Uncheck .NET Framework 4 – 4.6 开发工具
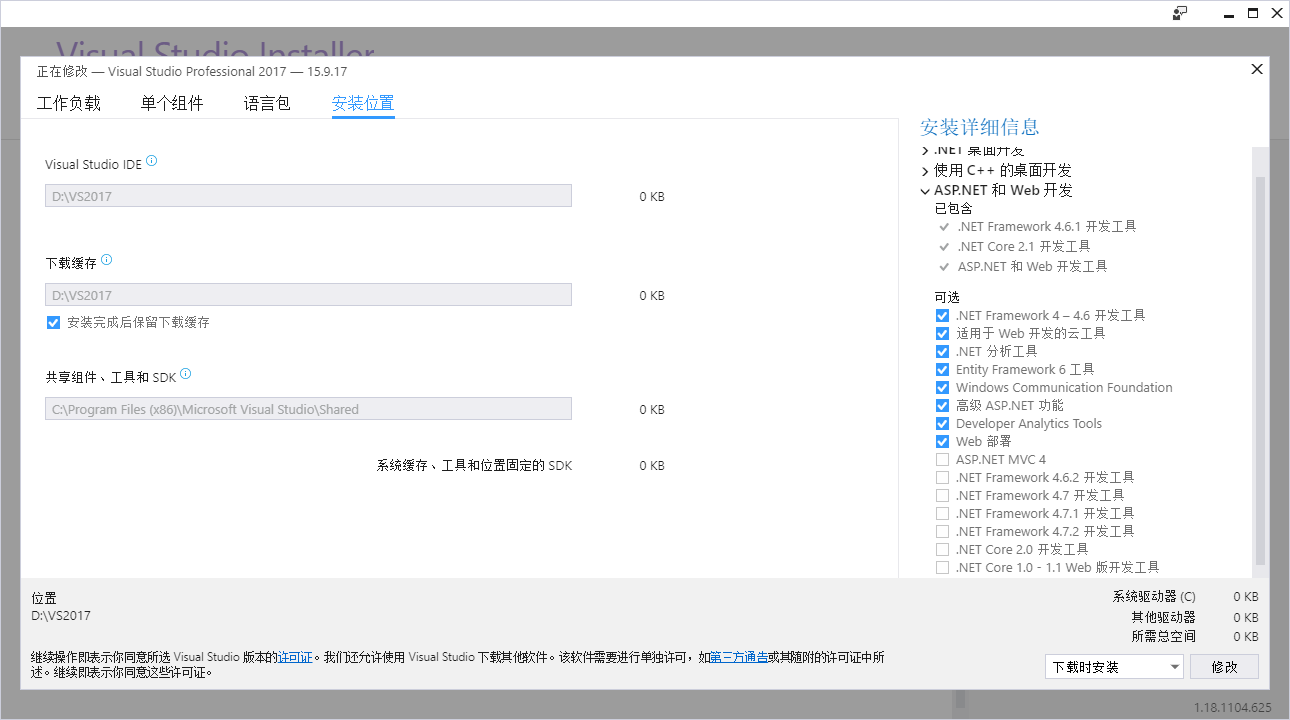This screenshot has height=720, width=1290. coord(942,315)
